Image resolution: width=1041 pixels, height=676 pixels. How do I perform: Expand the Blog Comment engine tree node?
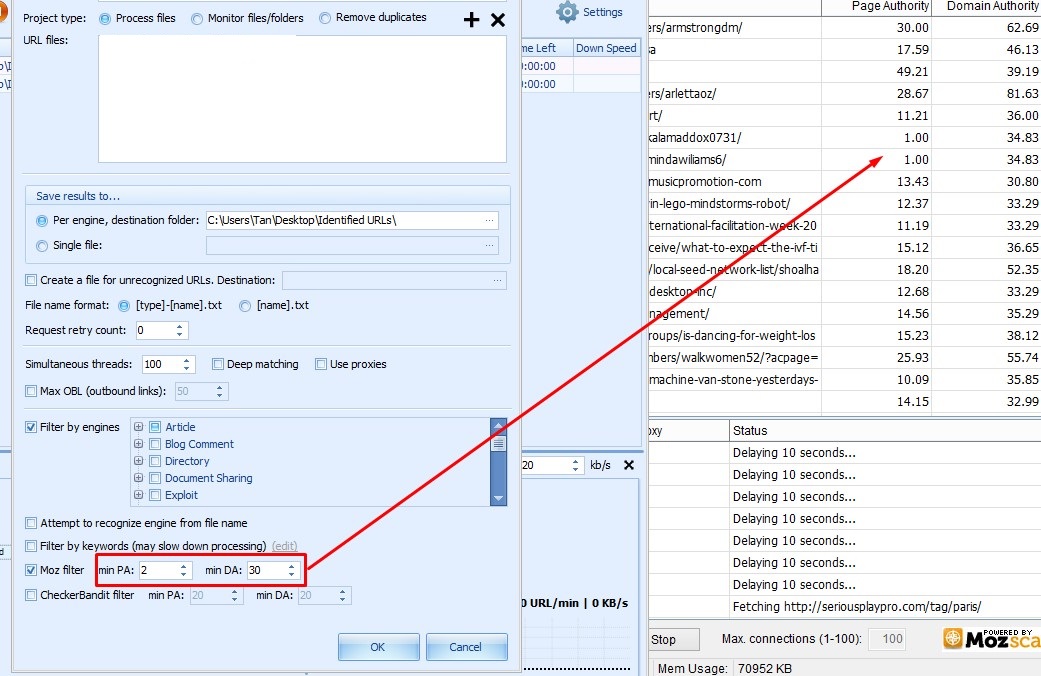138,444
